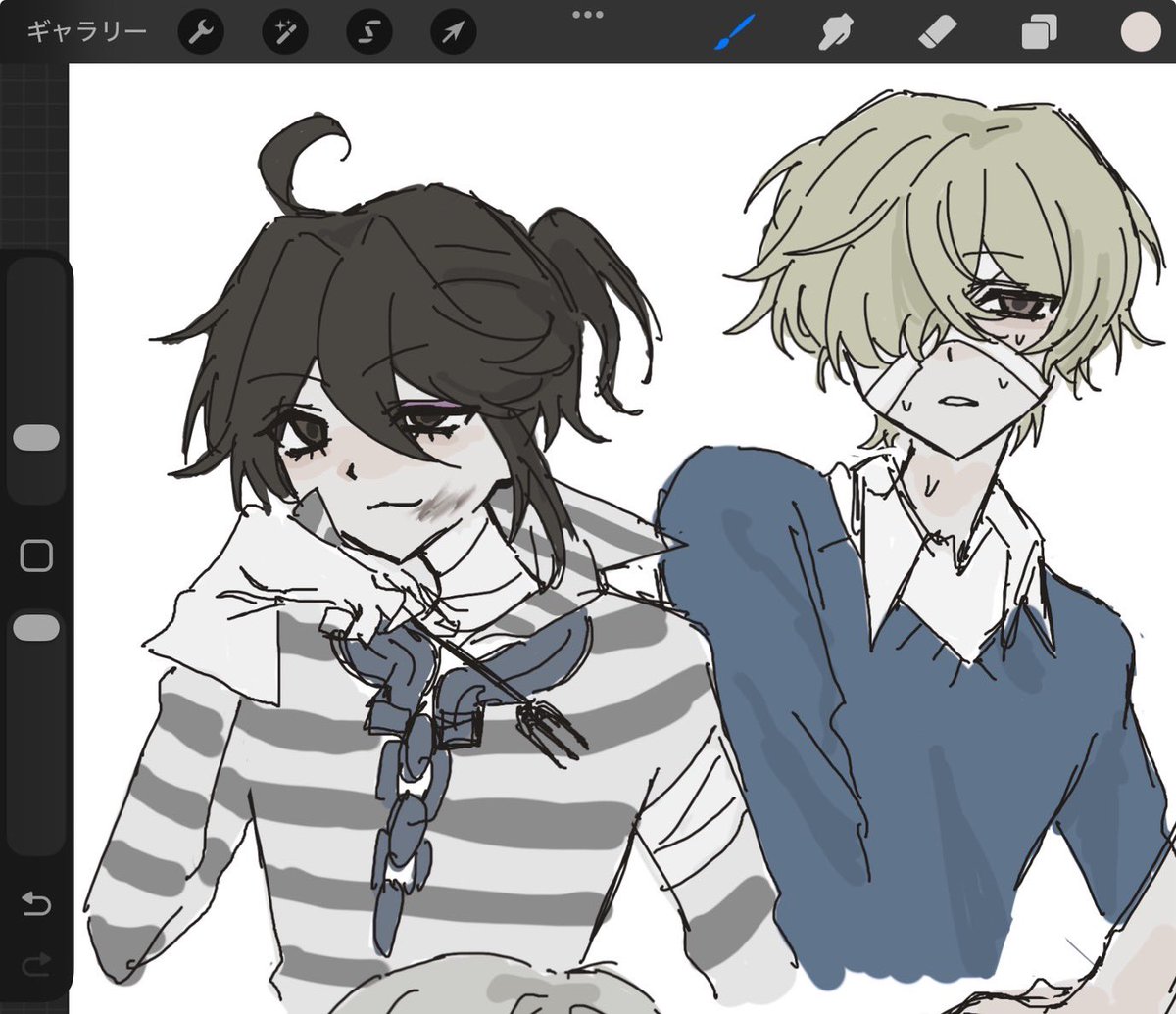Screen dimensions: 1176x1014
Task: Select the Eraser tool
Action: [x=937, y=33]
